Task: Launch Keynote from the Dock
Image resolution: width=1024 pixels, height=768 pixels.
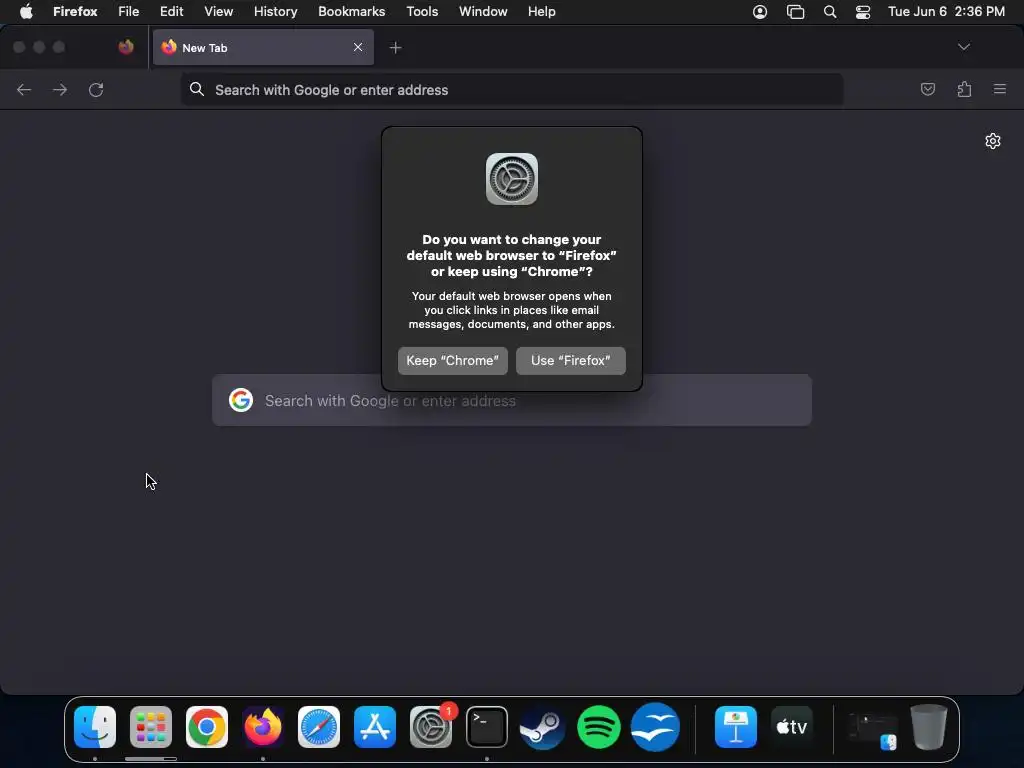Action: coord(736,727)
